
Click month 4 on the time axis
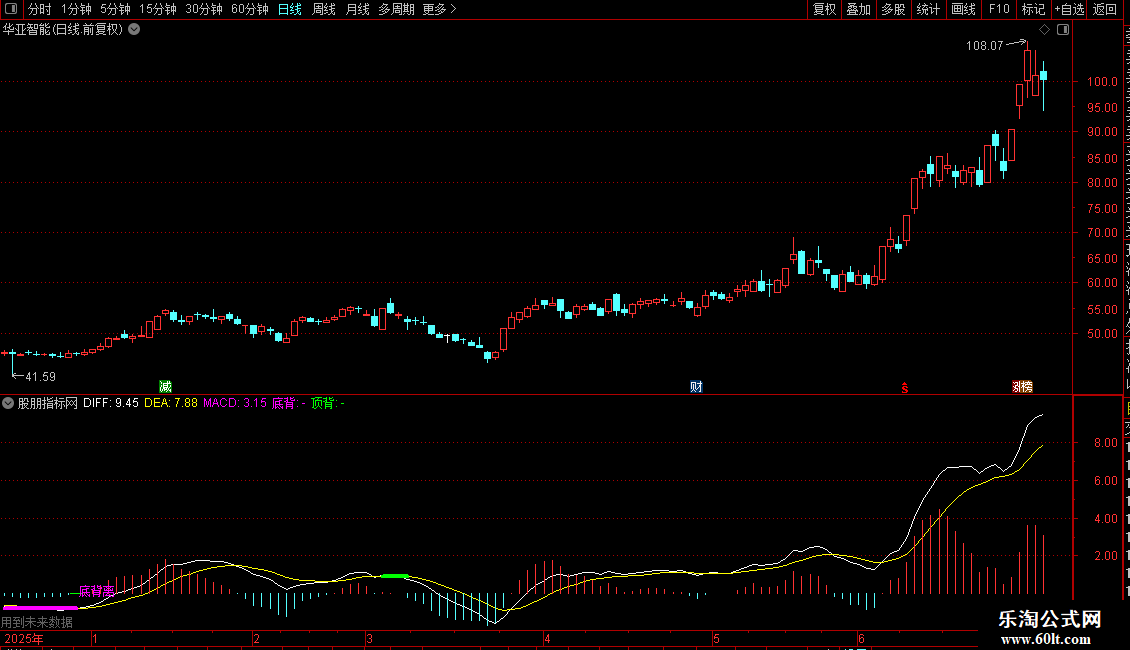coord(548,638)
